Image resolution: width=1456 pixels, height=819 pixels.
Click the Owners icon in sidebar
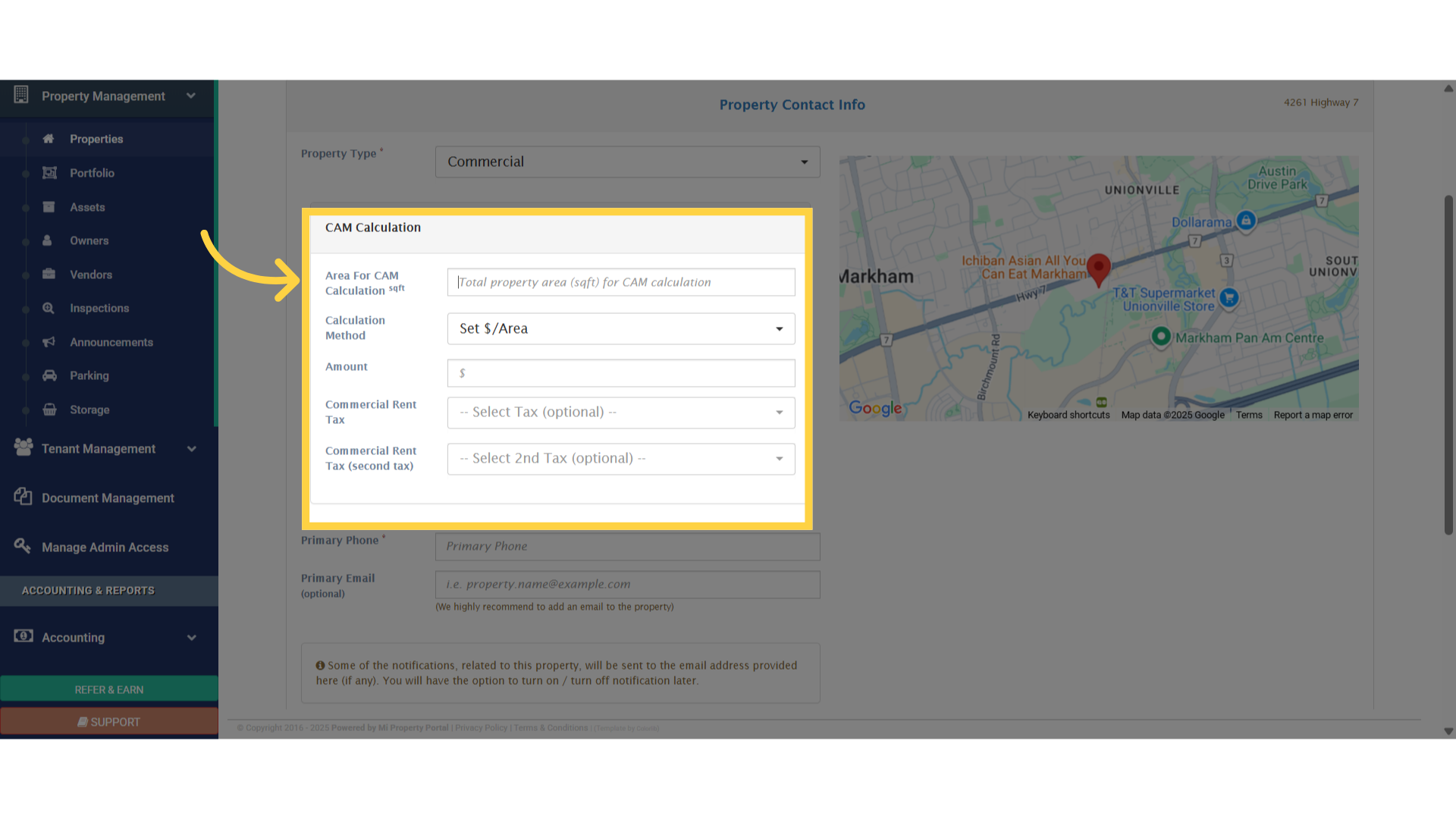[x=47, y=240]
